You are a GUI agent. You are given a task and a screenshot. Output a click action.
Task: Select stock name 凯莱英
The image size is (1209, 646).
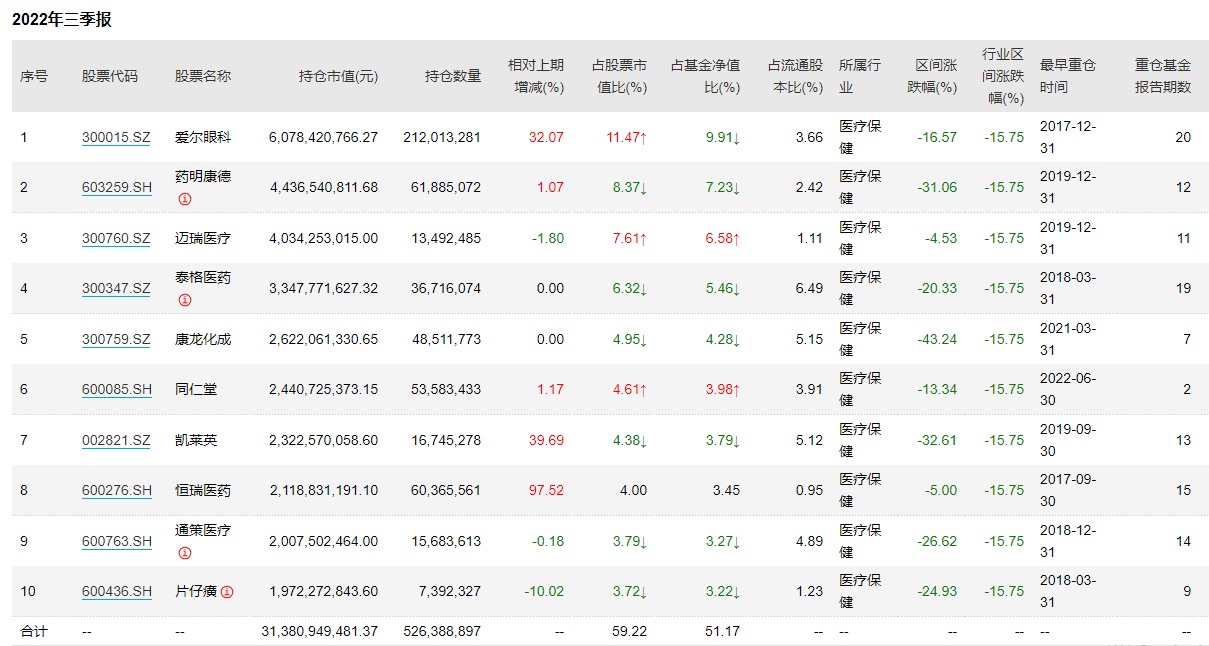[196, 440]
